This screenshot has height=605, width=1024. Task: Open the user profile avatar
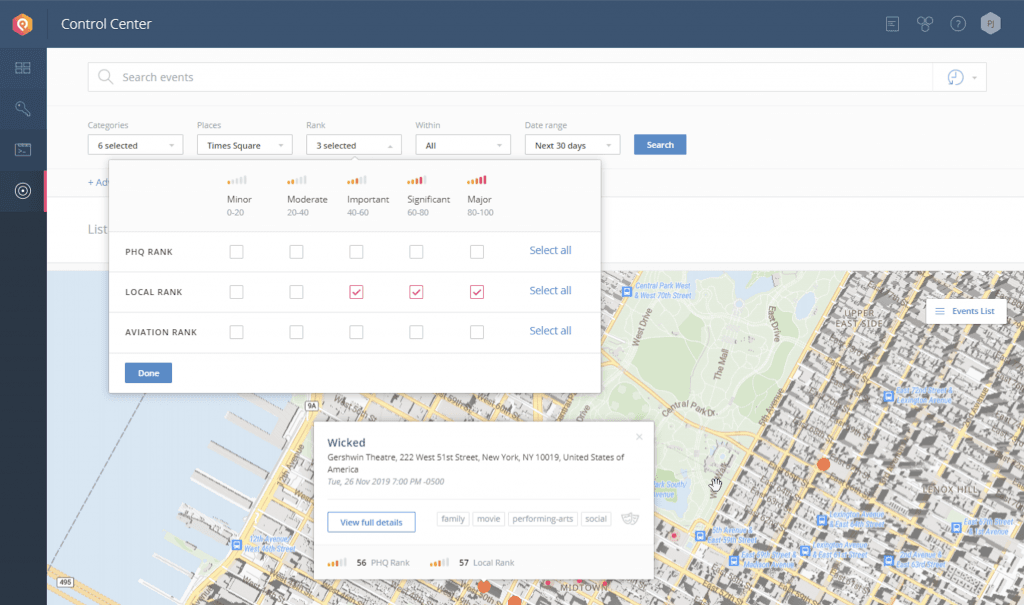pos(990,23)
